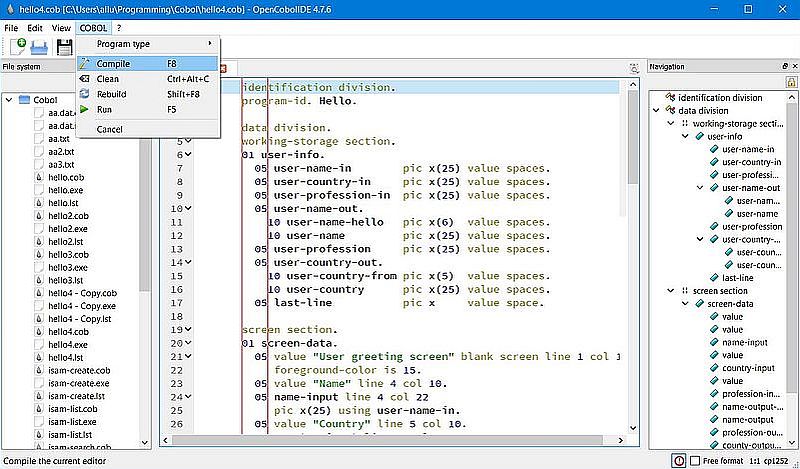Open the ? help menu
The width and height of the screenshot is (800, 469).
[x=119, y=28]
